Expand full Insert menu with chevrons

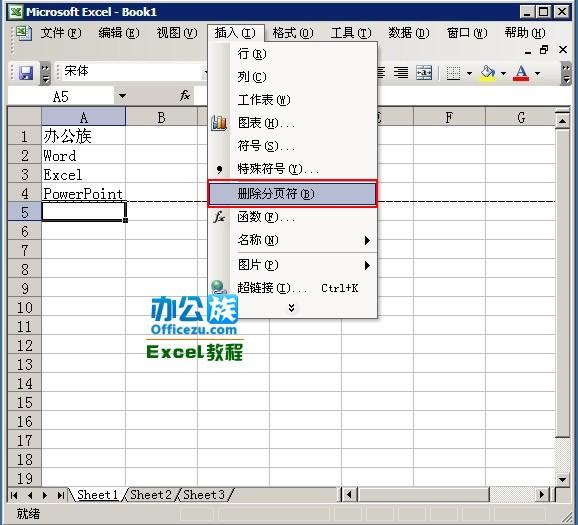(x=292, y=307)
